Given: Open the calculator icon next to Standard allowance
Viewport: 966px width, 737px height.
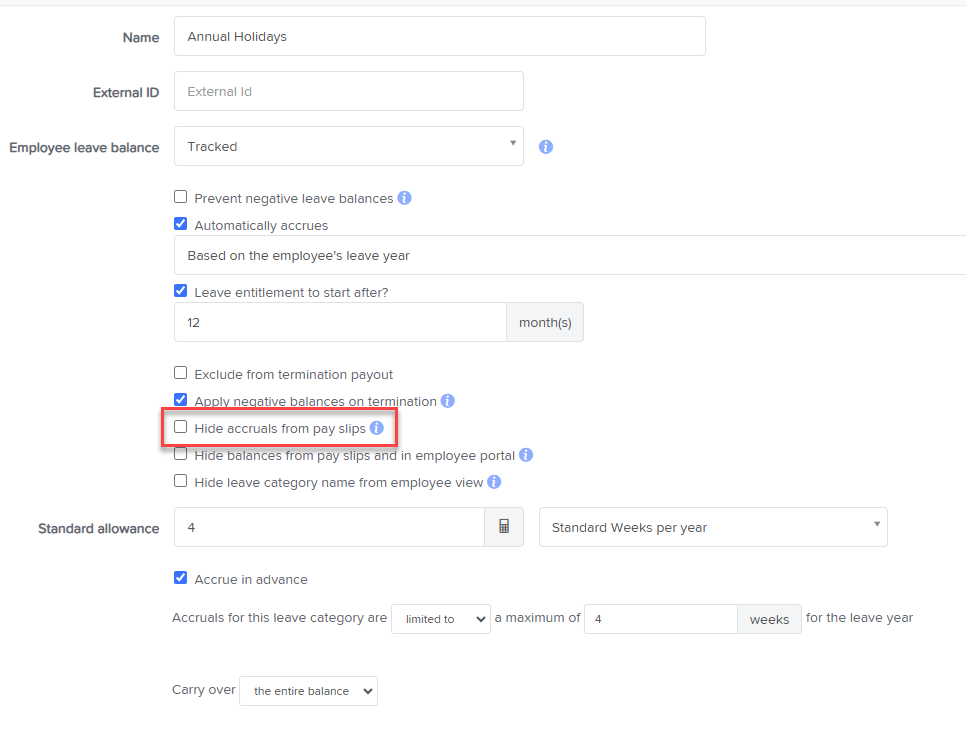Looking at the screenshot, I should 504,527.
